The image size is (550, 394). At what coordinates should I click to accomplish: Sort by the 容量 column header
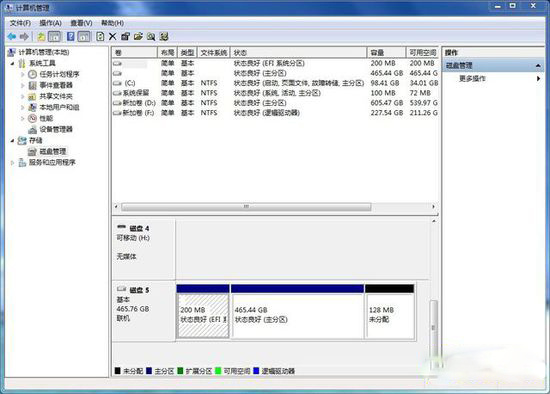coord(387,53)
